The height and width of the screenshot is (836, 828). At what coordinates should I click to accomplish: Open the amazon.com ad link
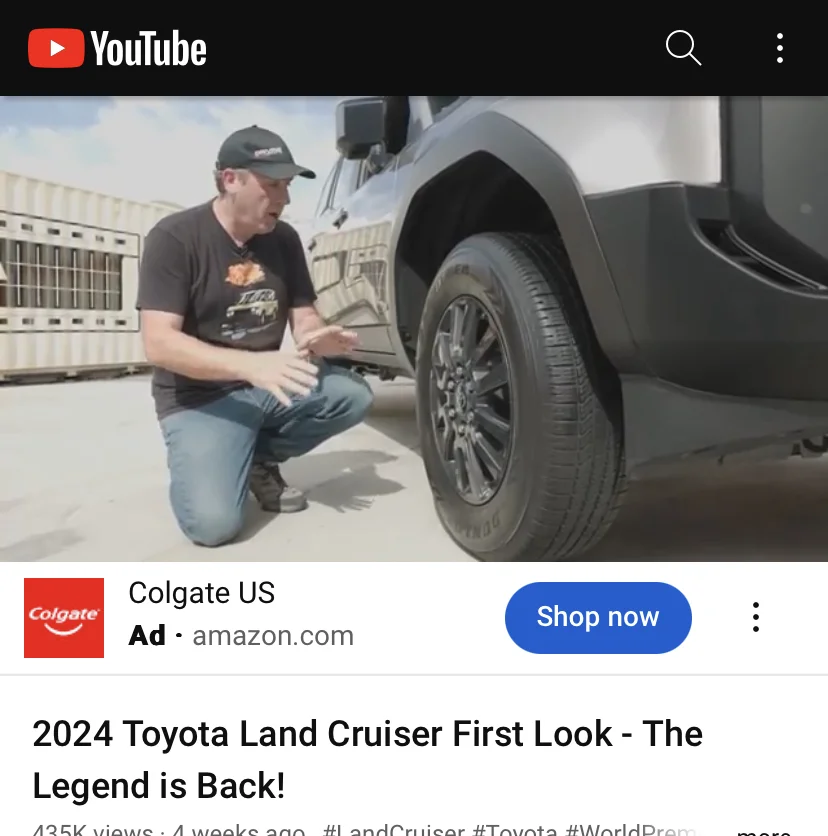[273, 636]
